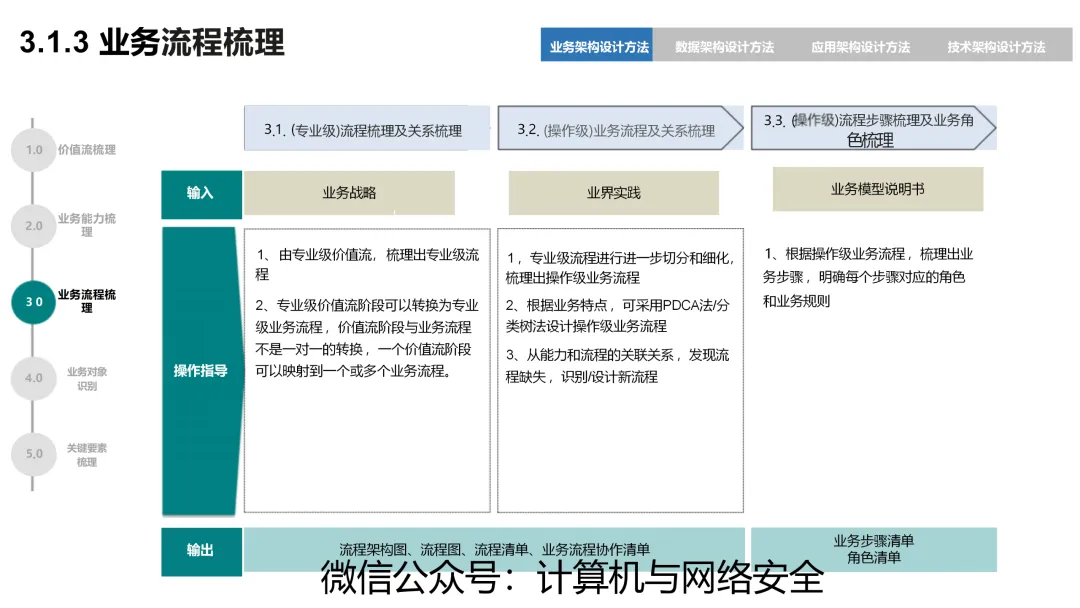Click the 3.1.3 业务流程梳理 title

click(152, 43)
